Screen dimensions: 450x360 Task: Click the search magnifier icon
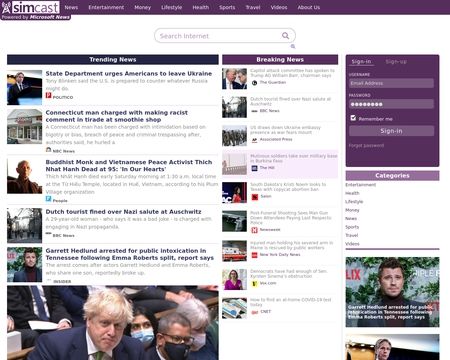pyautogui.click(x=285, y=36)
